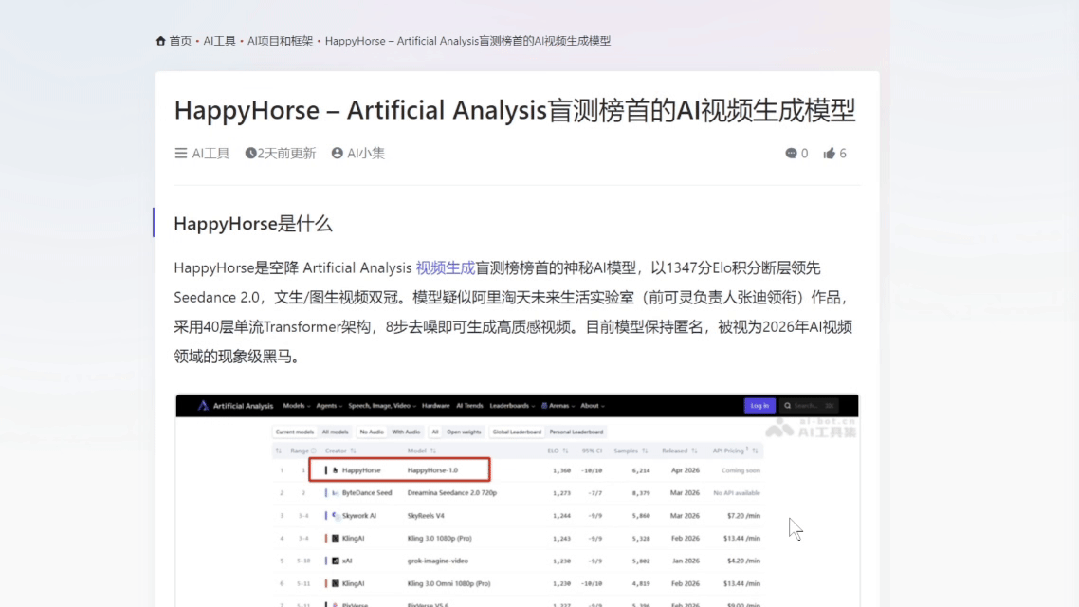Click the breadcrumb entry for the HappyHorse article

click(468, 41)
